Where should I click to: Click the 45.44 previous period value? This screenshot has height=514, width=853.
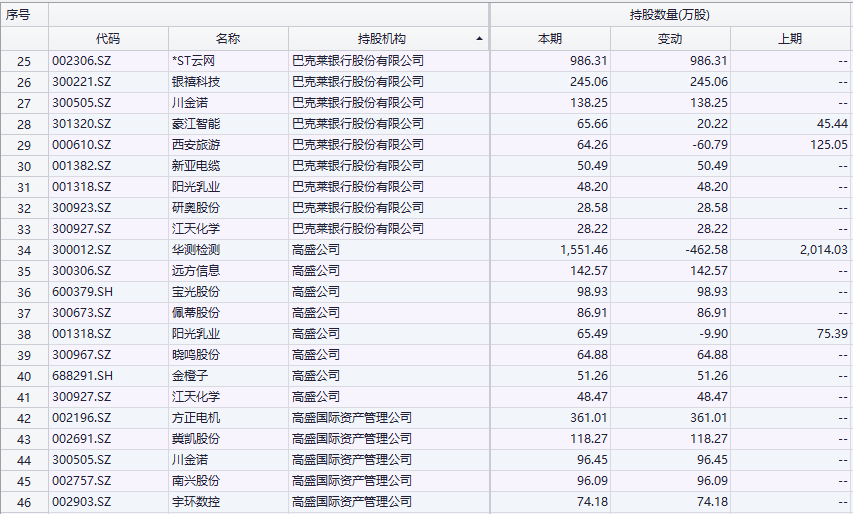[x=832, y=124]
